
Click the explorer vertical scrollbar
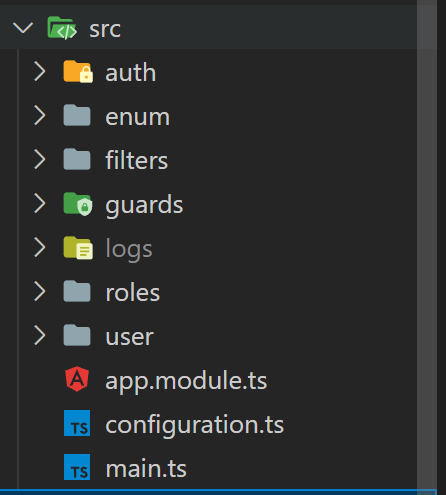click(427, 247)
